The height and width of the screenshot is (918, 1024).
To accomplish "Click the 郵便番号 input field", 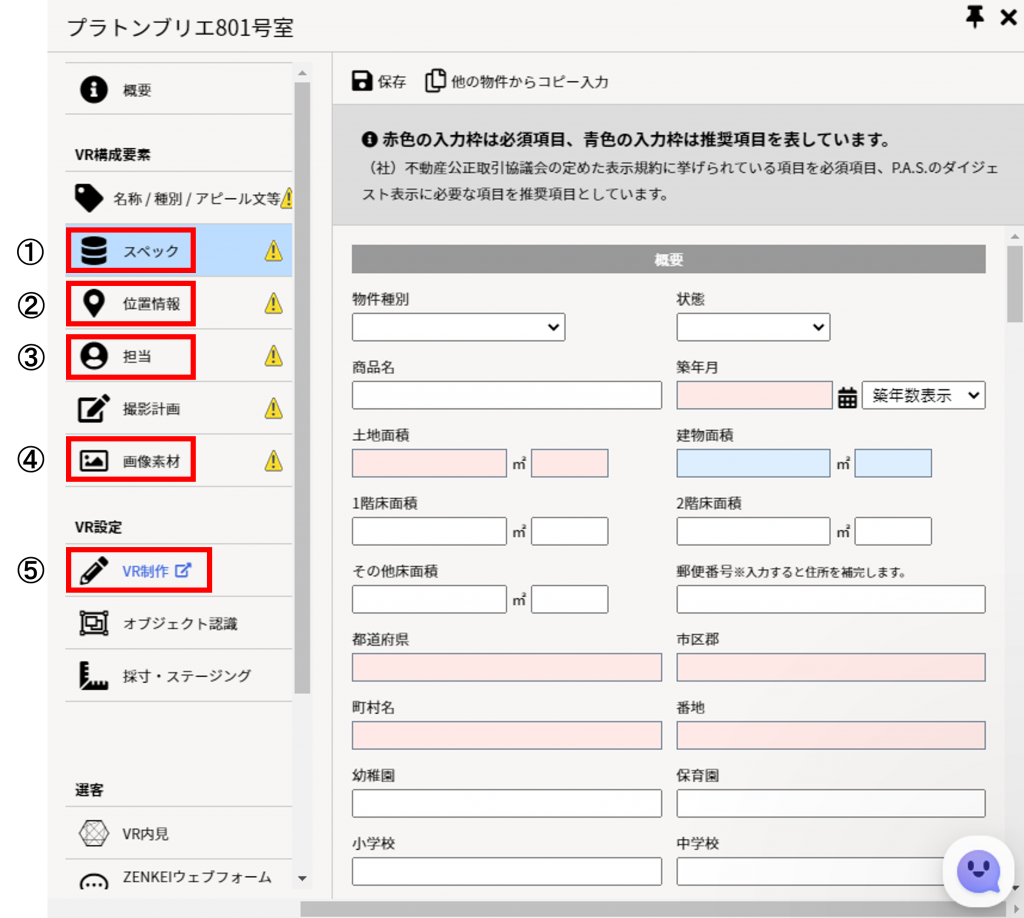I will pyautogui.click(x=831, y=599).
